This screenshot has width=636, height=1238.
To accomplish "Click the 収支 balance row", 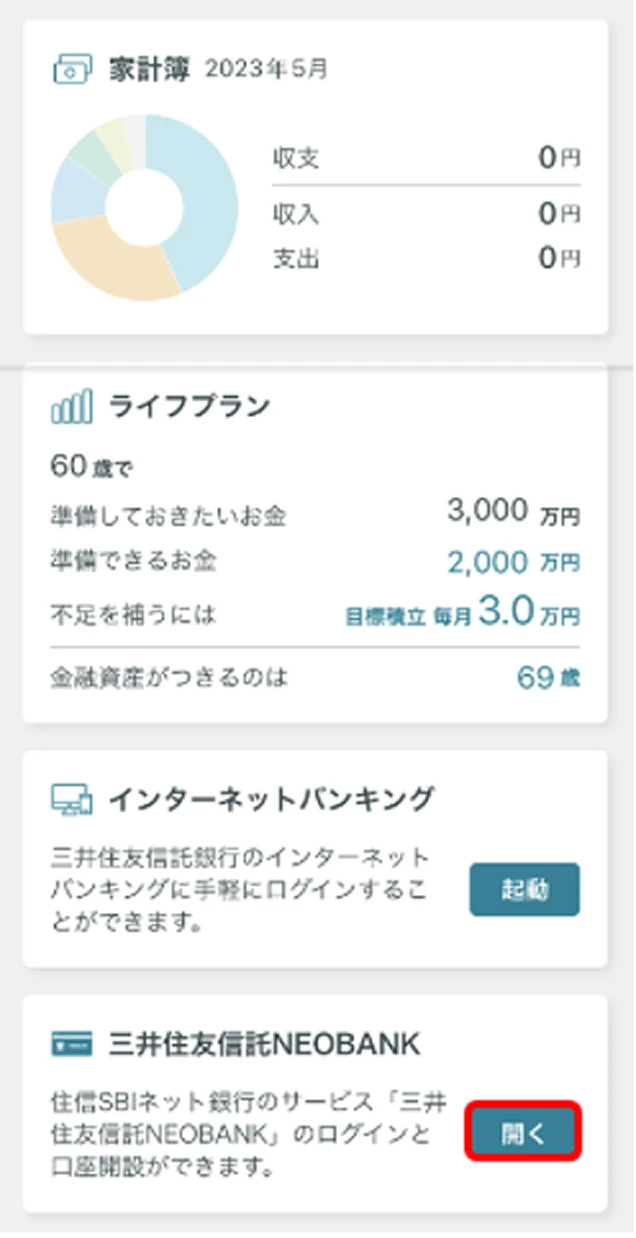I will [425, 158].
